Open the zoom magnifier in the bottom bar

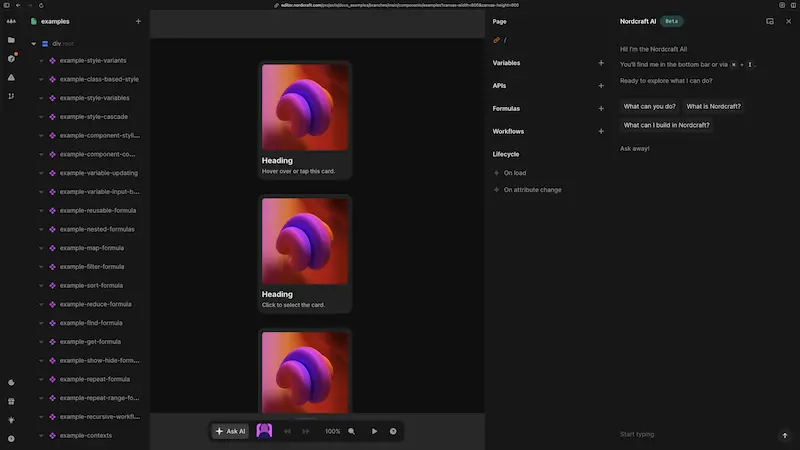coord(352,431)
